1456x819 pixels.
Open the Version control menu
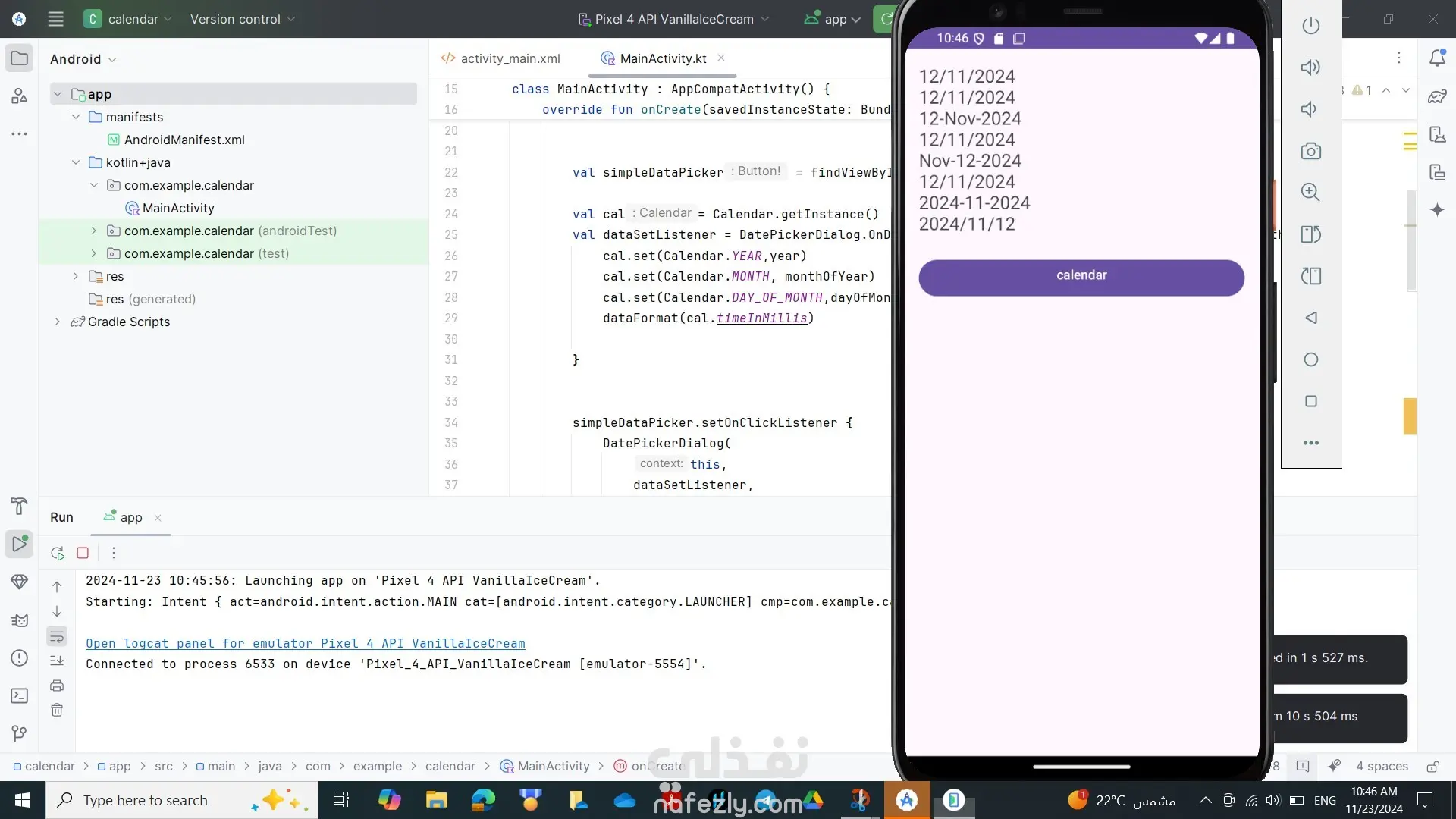point(242,19)
